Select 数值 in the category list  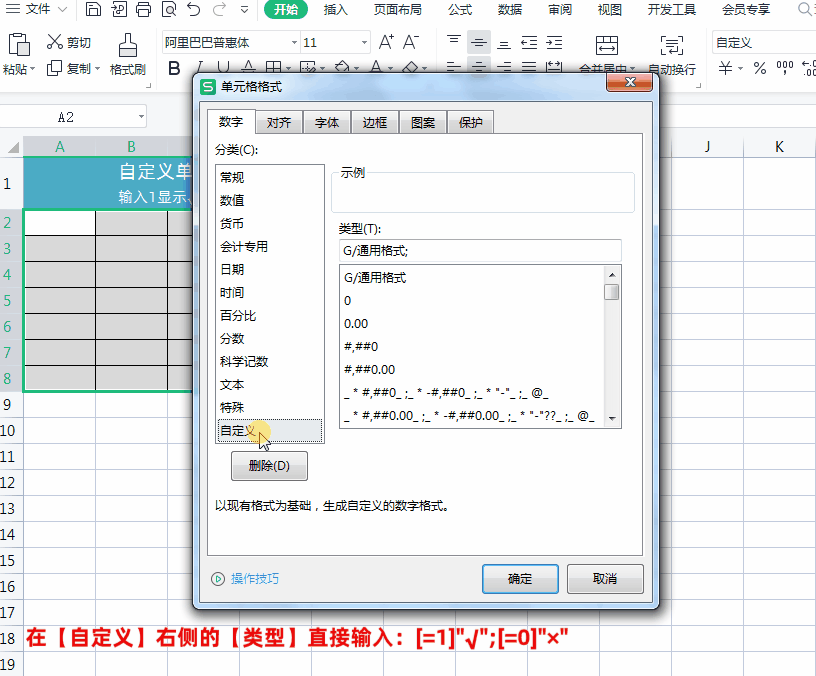270,200
